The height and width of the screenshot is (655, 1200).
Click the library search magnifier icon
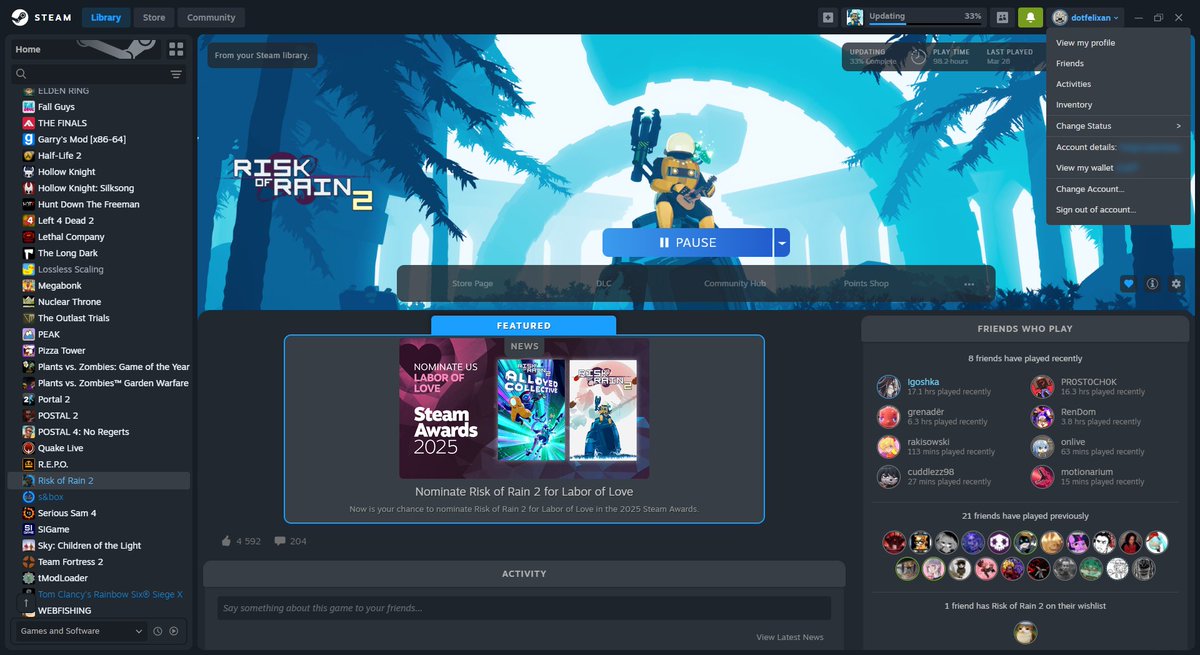[x=21, y=74]
